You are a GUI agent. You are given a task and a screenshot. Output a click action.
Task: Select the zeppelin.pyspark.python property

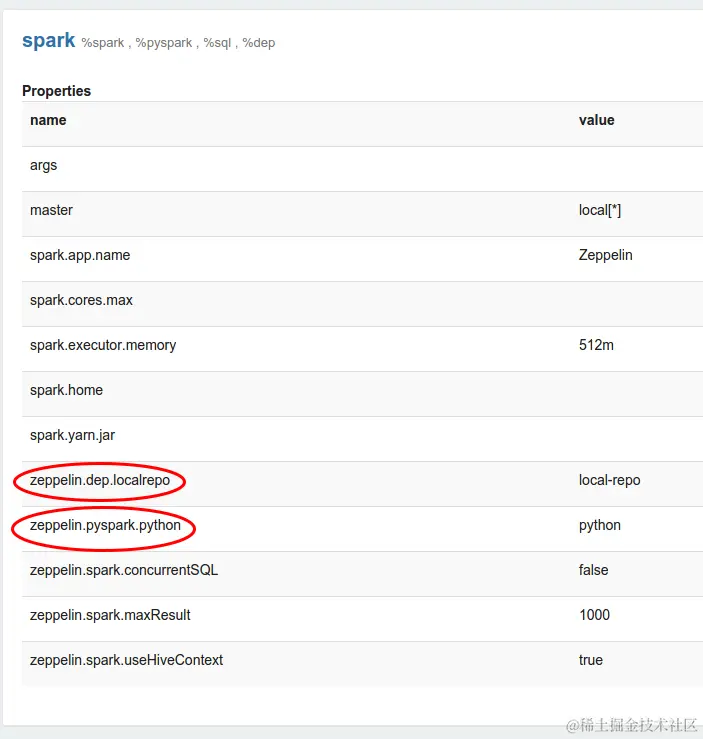106,526
